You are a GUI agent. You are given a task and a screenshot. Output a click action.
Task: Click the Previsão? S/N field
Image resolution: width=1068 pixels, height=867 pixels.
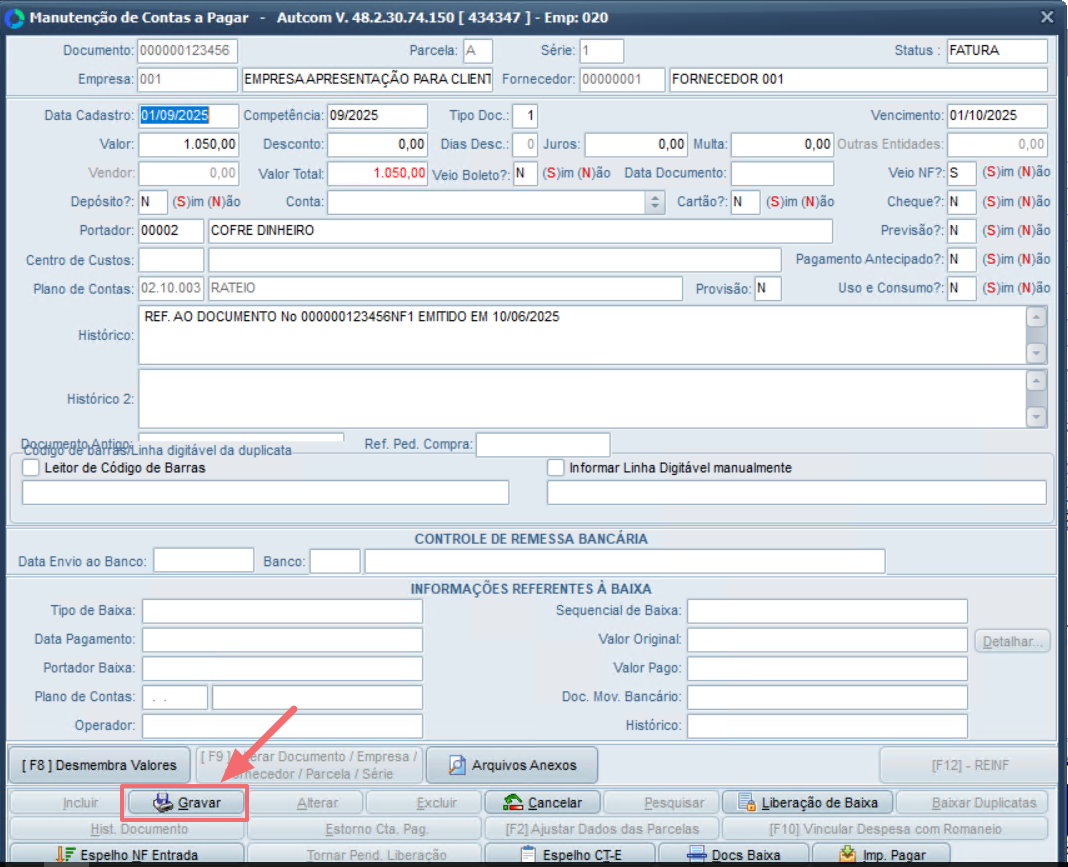(962, 231)
